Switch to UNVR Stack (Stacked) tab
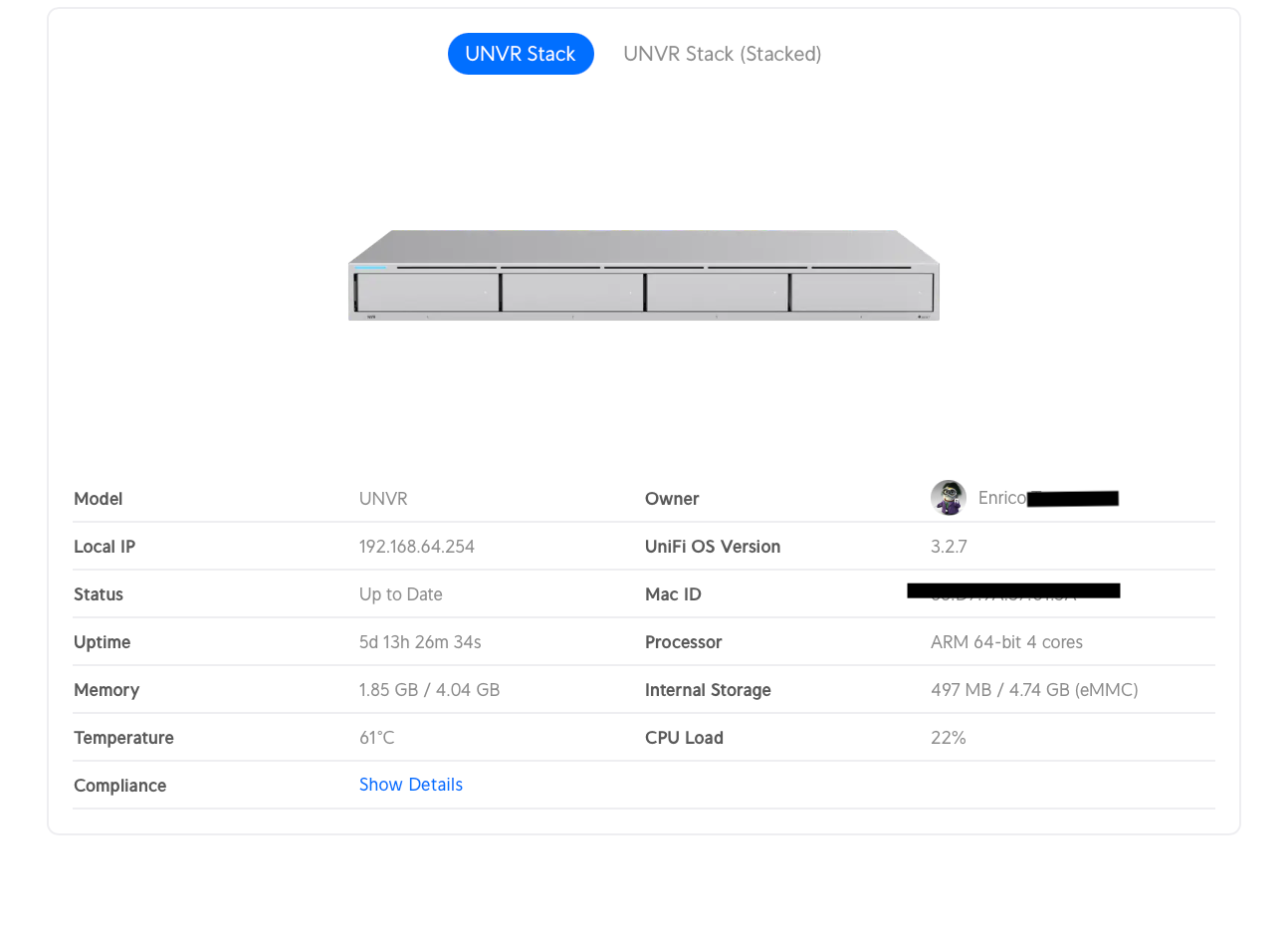This screenshot has width=1288, height=932. [722, 54]
